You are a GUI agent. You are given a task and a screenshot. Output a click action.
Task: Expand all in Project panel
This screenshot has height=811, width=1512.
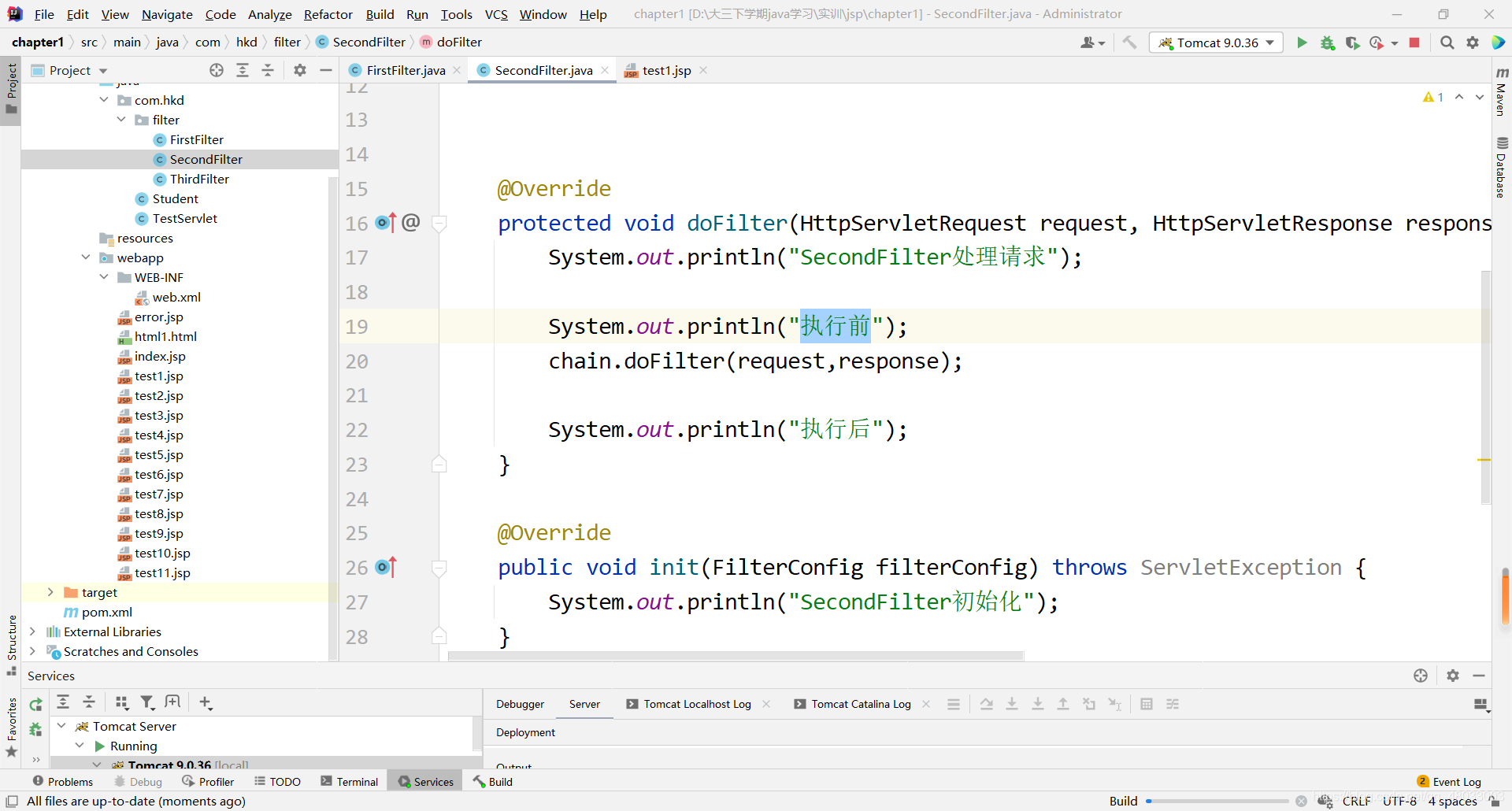(243, 70)
